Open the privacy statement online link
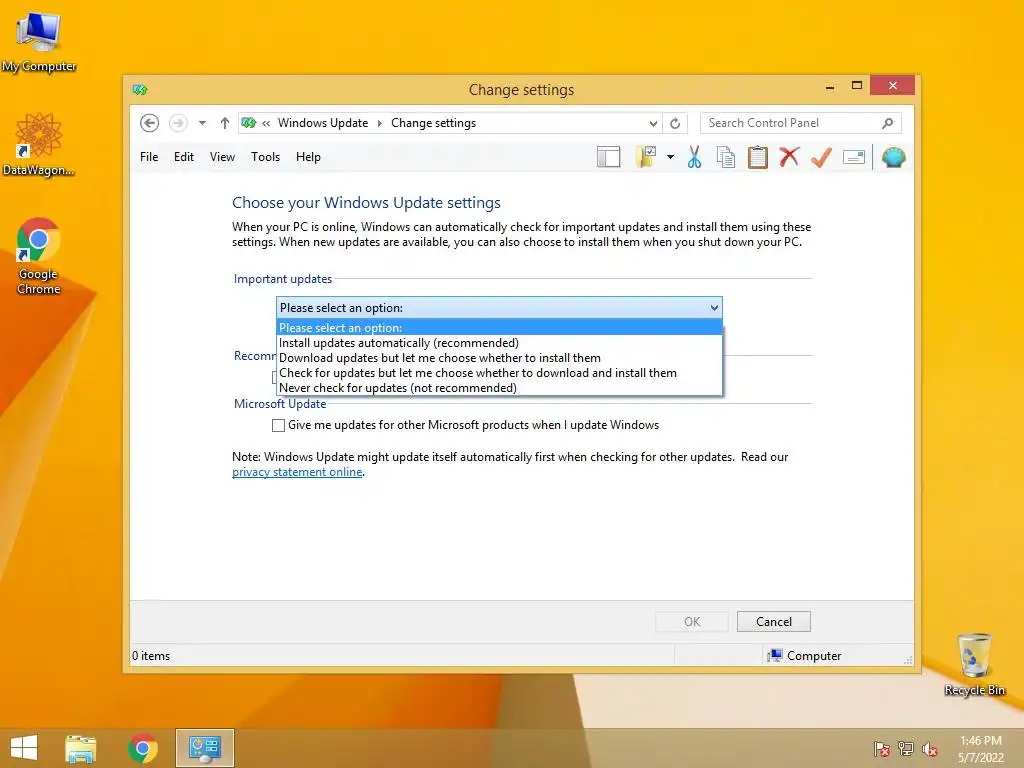This screenshot has height=768, width=1024. [x=297, y=472]
